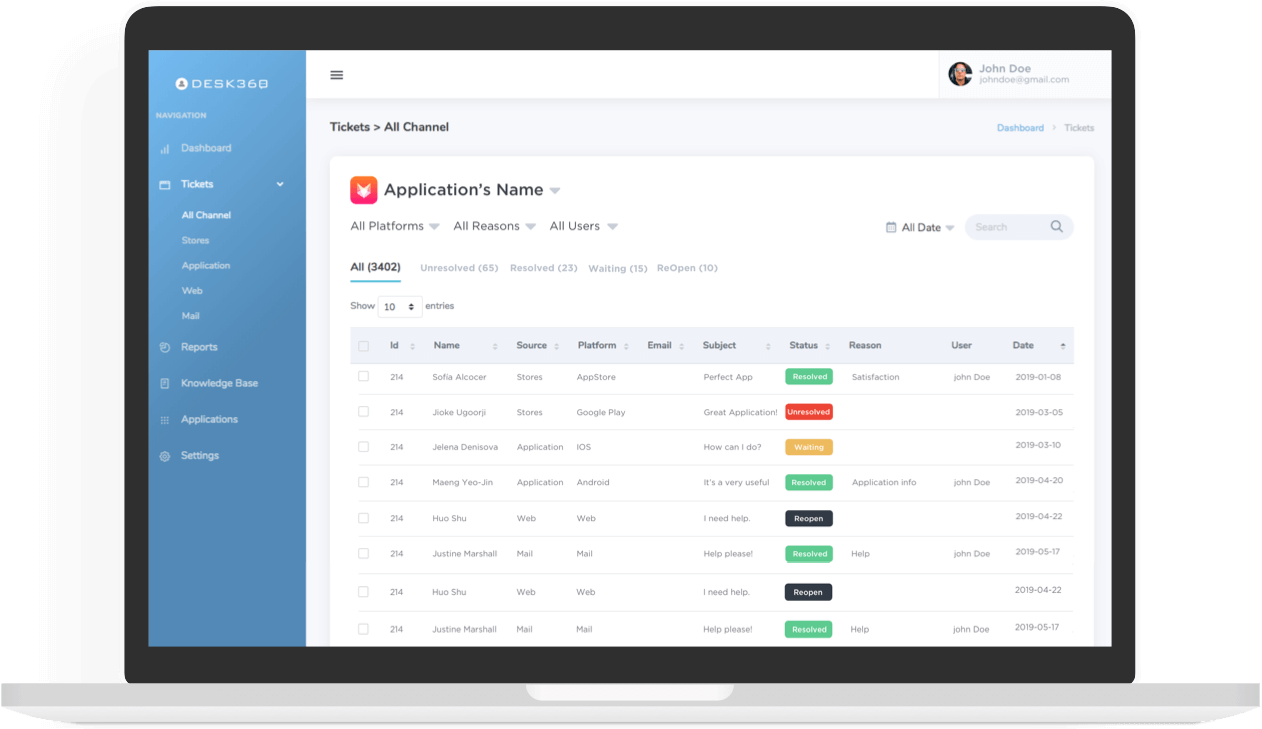Click the calendar icon beside All Date
This screenshot has width=1262, height=729.
click(x=891, y=227)
